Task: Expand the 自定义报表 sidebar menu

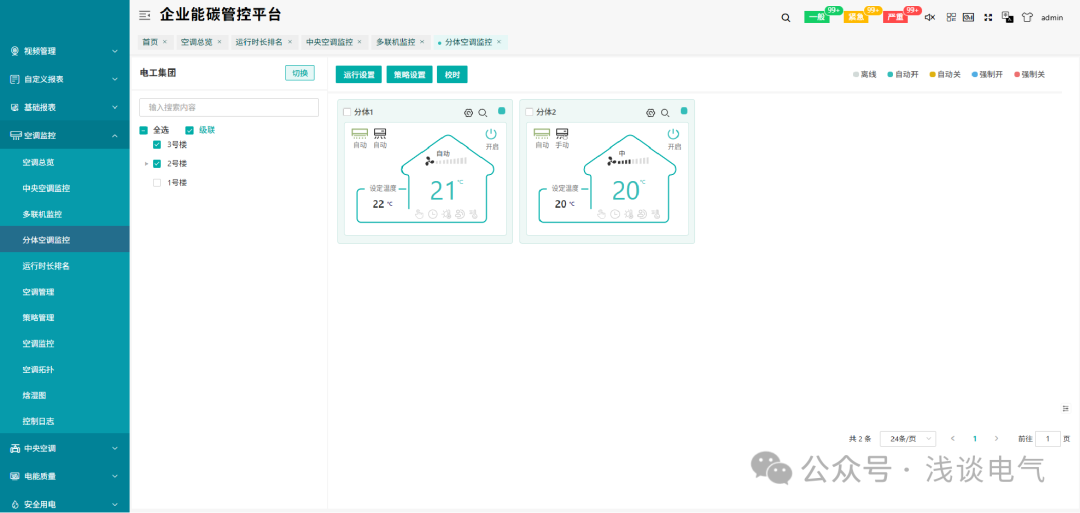Action: 65,79
